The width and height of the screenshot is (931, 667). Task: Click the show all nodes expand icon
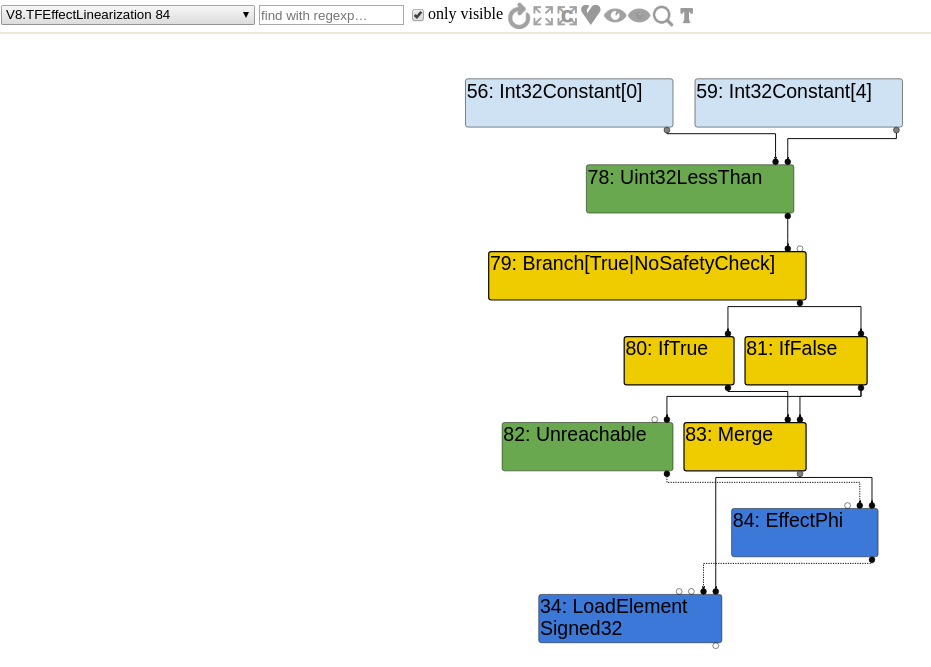(x=543, y=15)
